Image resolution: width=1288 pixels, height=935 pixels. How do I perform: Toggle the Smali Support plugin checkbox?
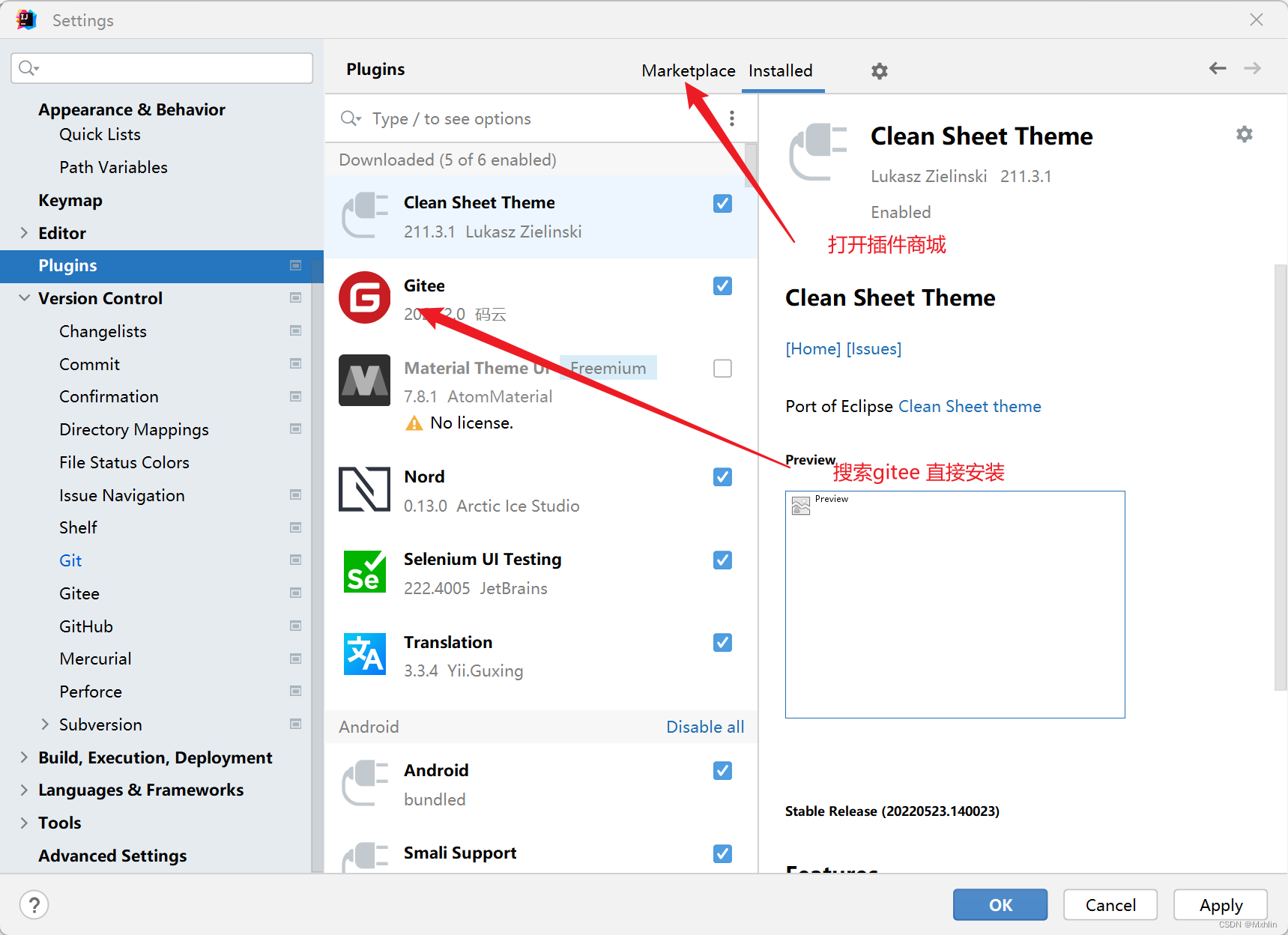pyautogui.click(x=722, y=853)
